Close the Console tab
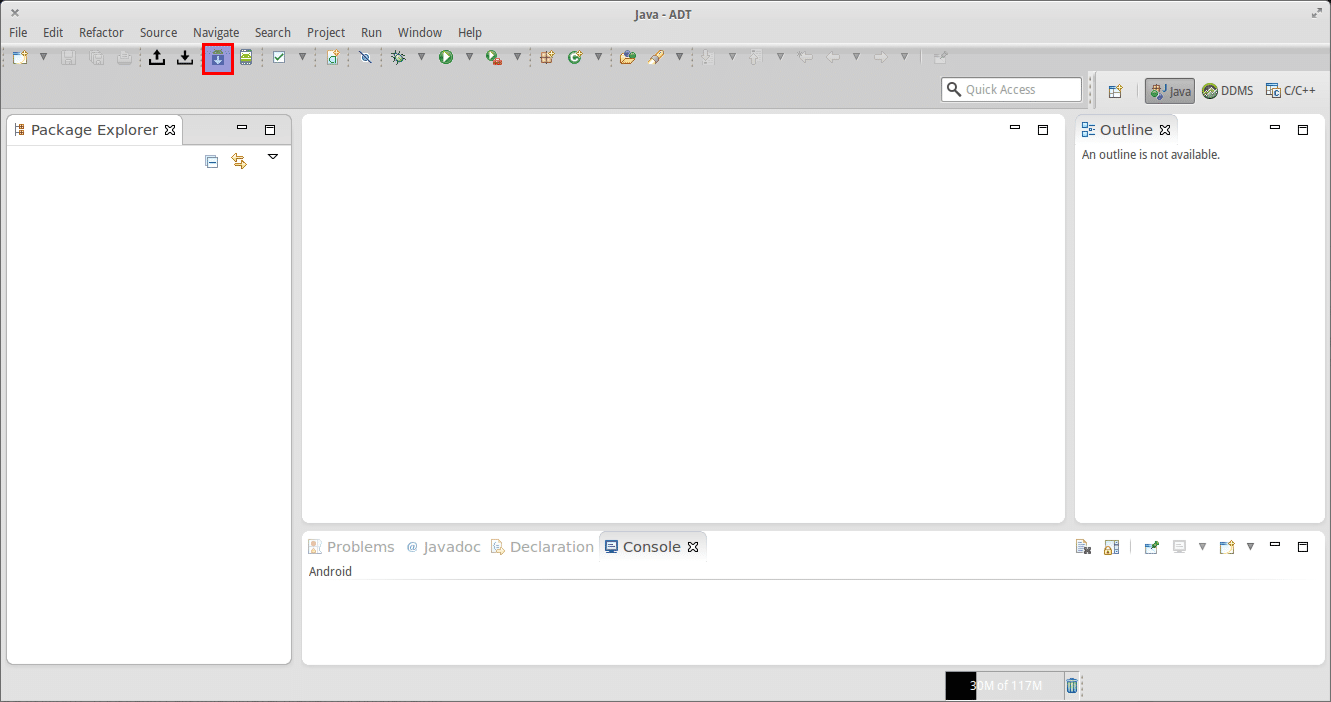The width and height of the screenshot is (1331, 702). click(x=693, y=547)
